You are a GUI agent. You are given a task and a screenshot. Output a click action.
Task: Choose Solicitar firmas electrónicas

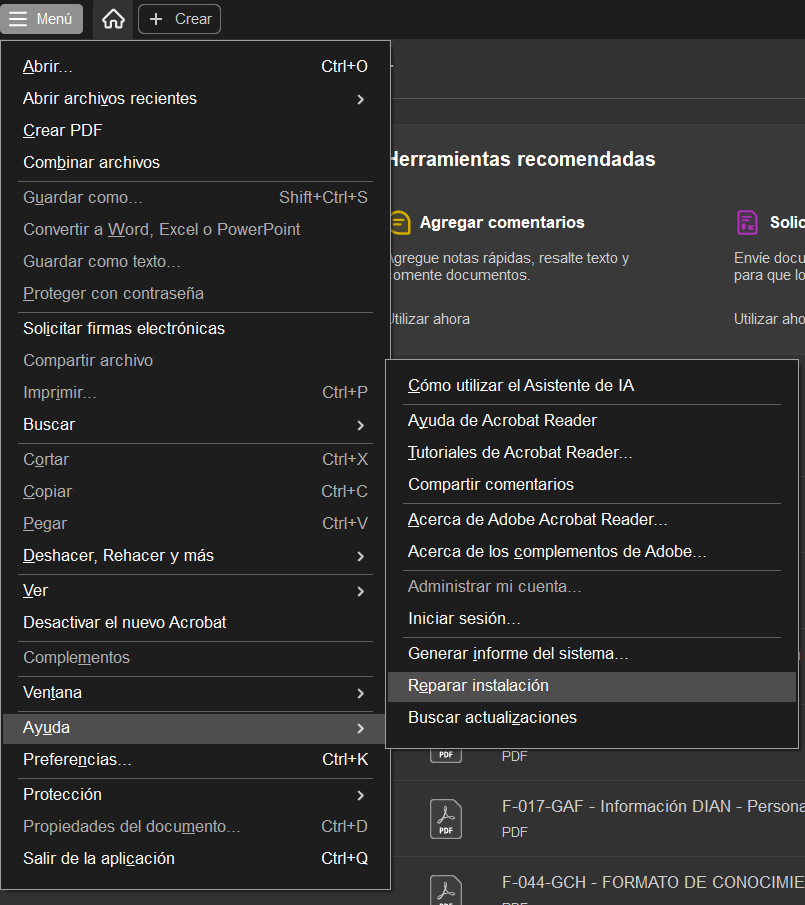(x=195, y=328)
